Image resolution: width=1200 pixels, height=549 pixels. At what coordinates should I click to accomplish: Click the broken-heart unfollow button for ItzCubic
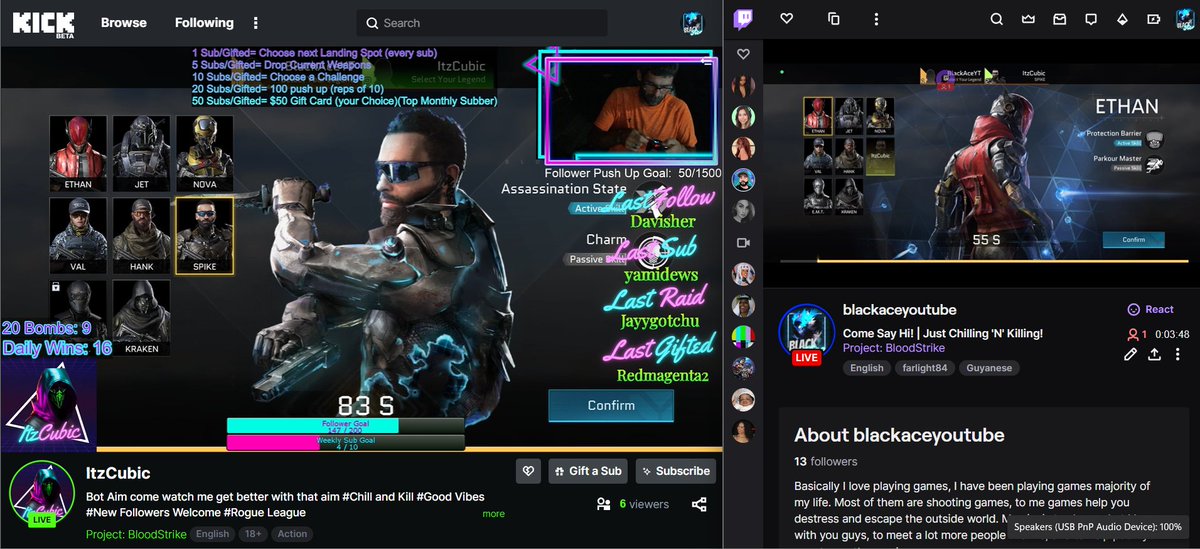click(529, 471)
